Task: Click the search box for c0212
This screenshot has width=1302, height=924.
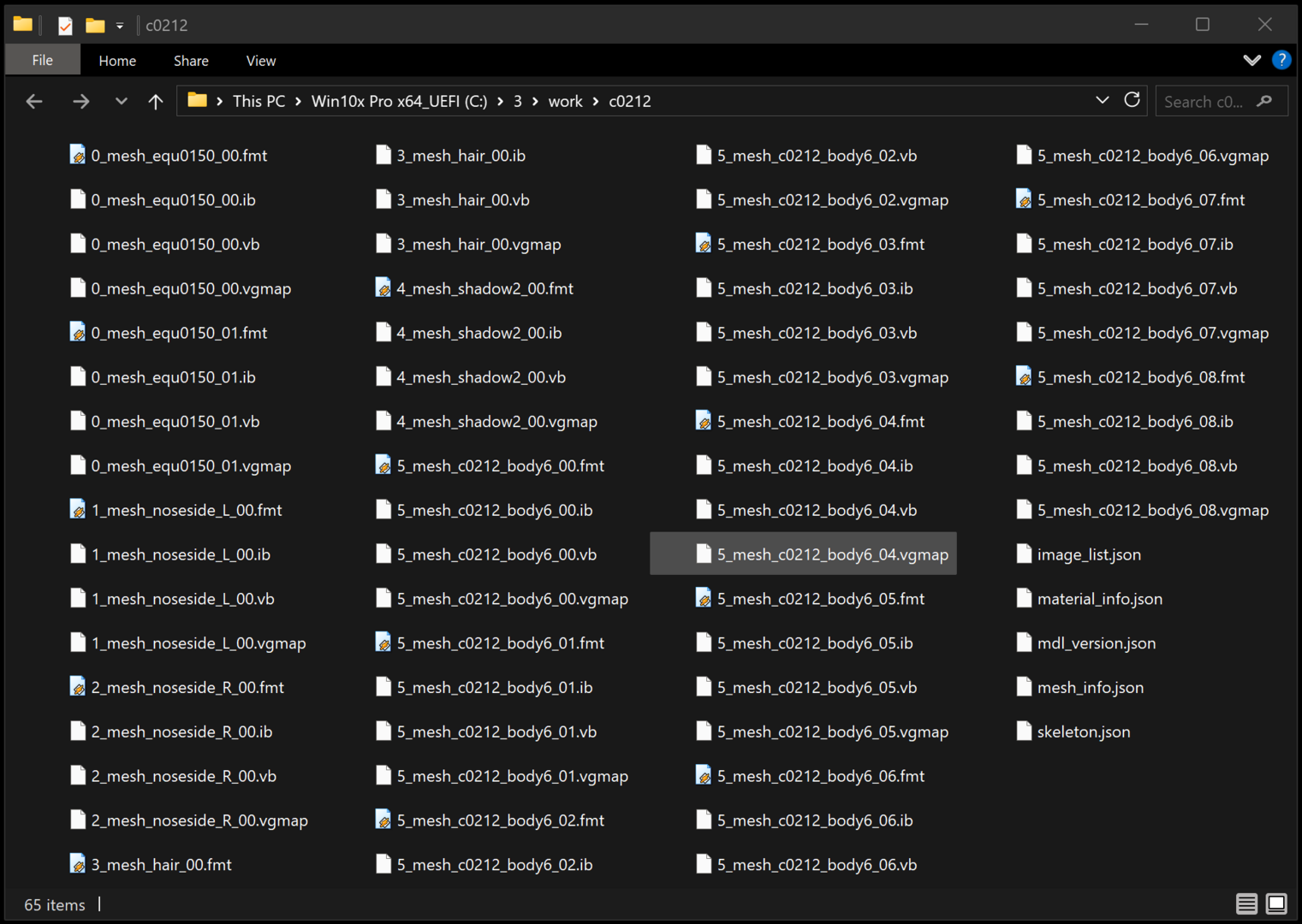Action: (x=1207, y=102)
